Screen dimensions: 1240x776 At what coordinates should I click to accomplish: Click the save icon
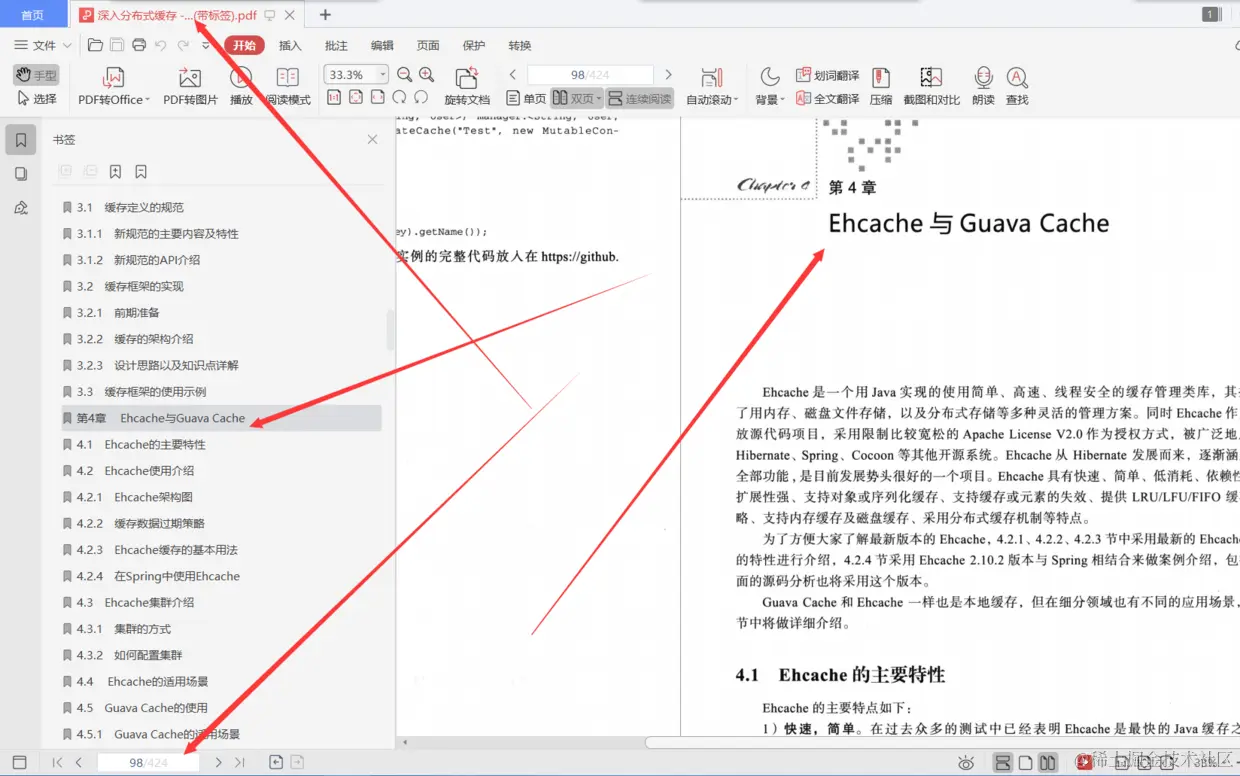pos(117,45)
